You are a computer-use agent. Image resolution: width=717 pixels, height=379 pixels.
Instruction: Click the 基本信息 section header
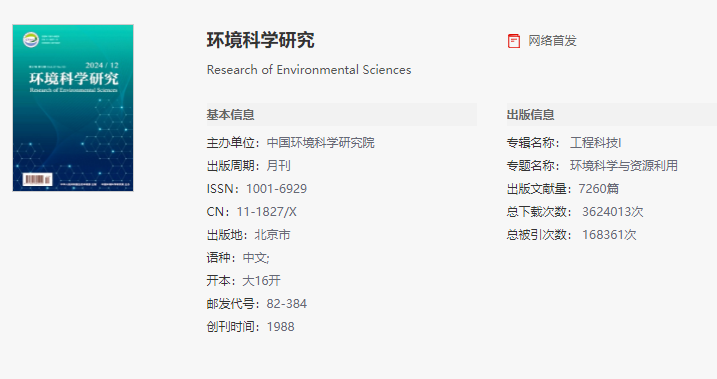(x=230, y=114)
